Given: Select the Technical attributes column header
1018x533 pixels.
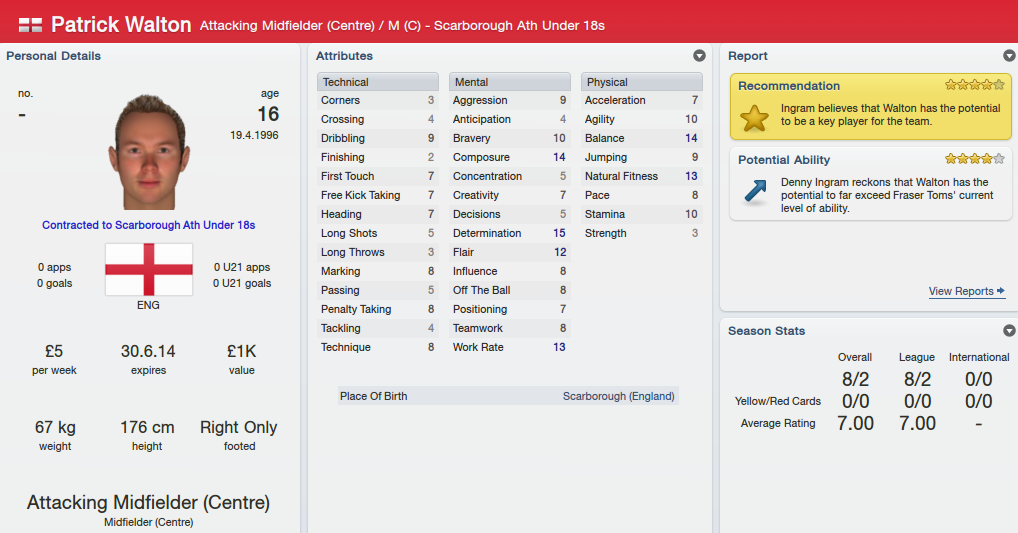Looking at the screenshot, I should (378, 82).
